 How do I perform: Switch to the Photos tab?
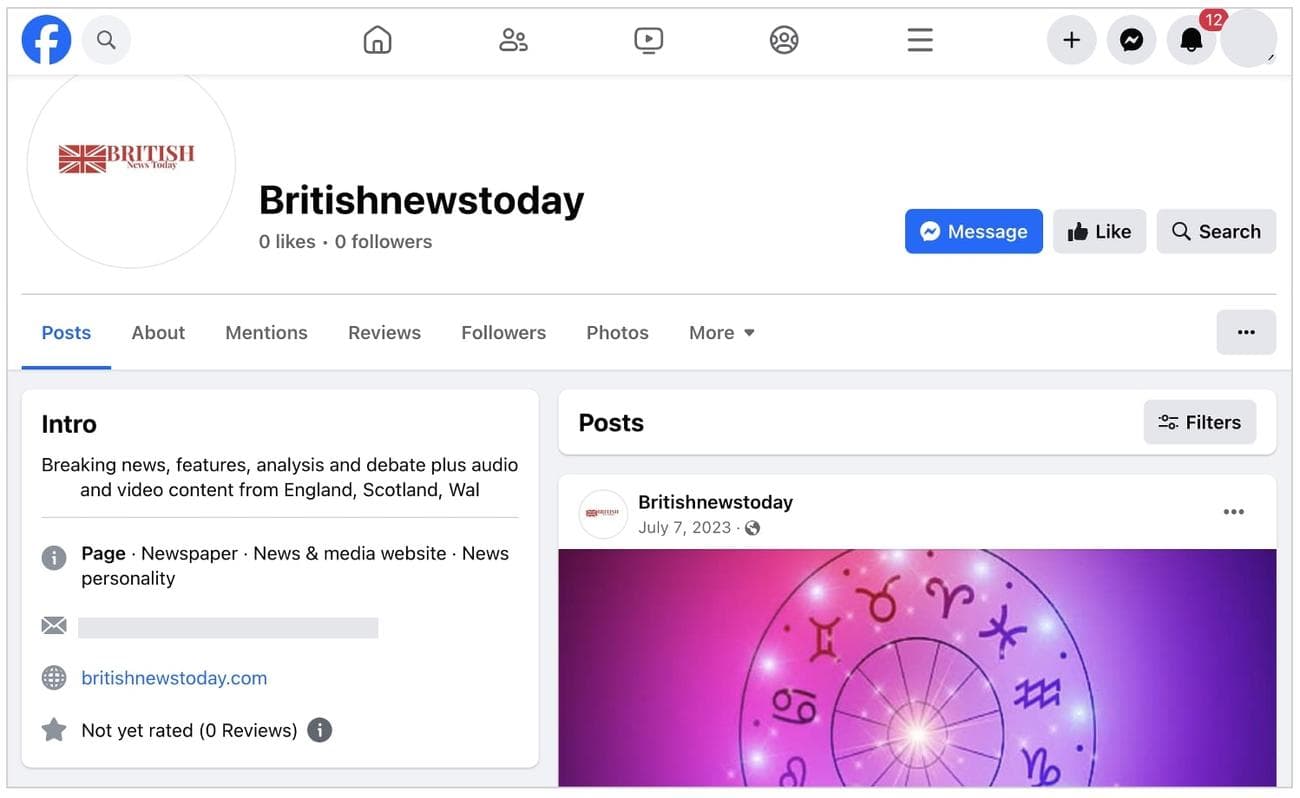[617, 332]
